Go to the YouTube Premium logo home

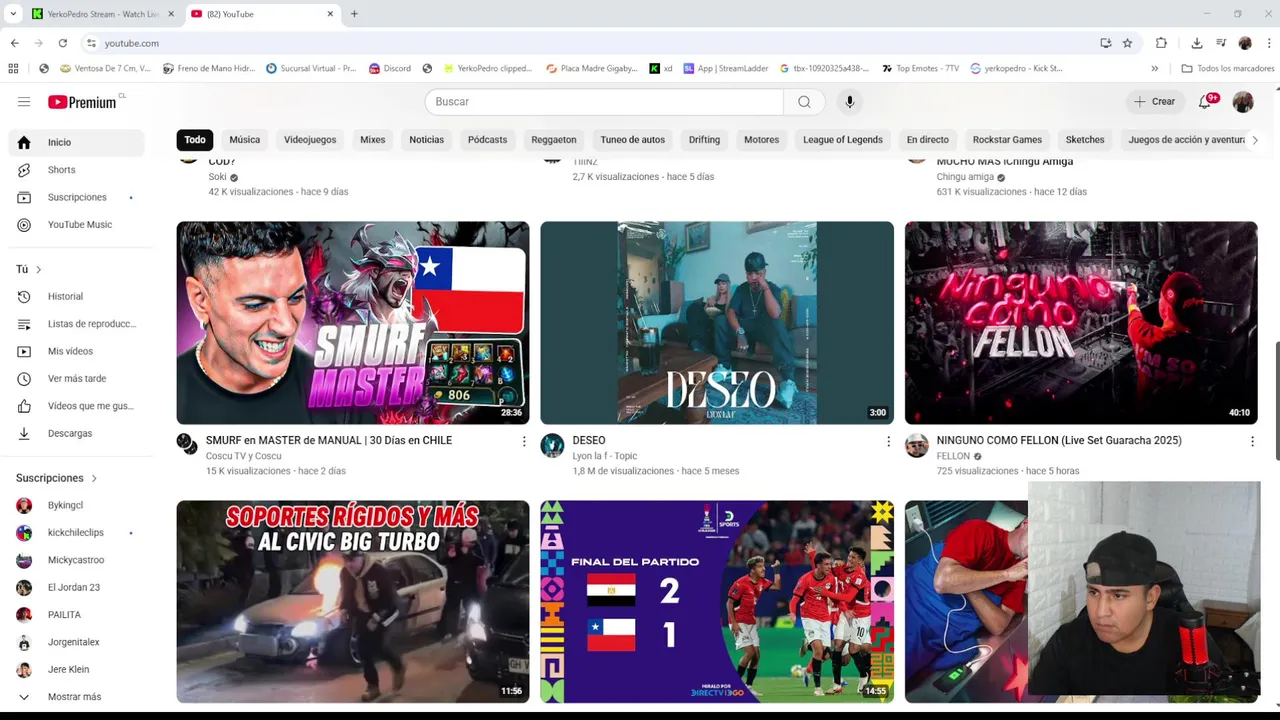tap(82, 102)
